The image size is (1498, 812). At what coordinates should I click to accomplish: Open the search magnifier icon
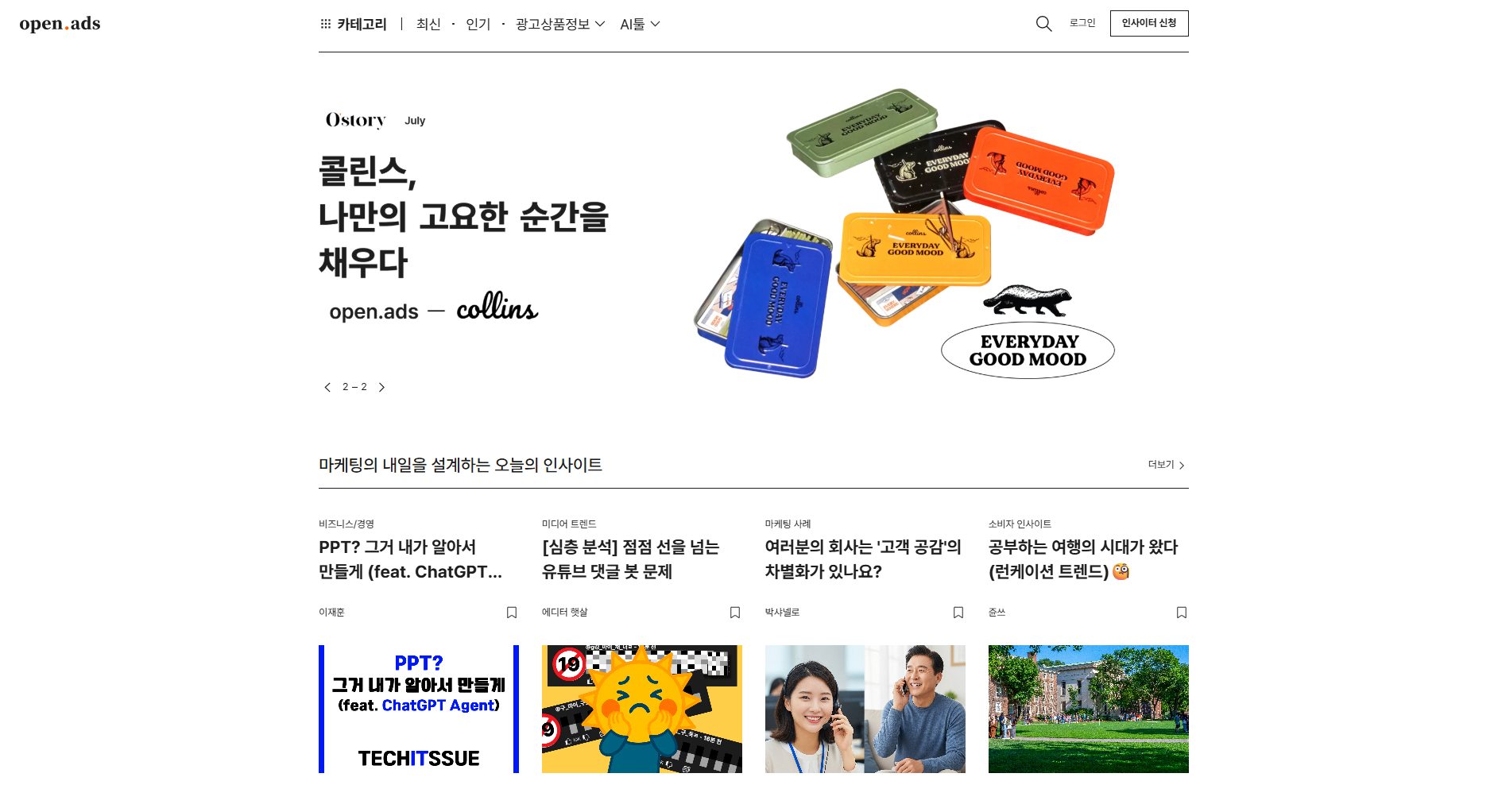[1043, 24]
